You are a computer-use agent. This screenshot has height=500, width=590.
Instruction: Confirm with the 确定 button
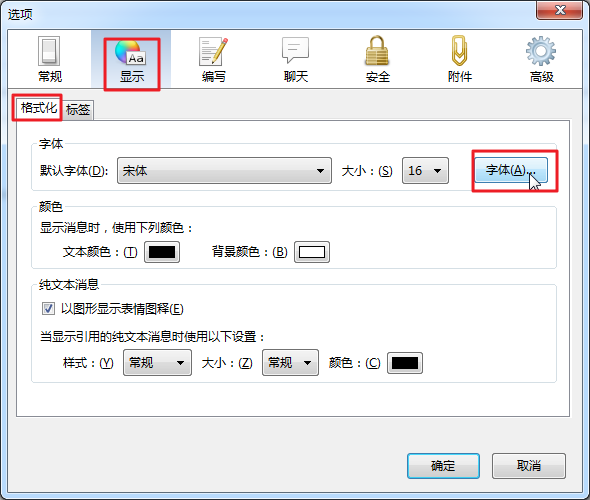point(443,466)
